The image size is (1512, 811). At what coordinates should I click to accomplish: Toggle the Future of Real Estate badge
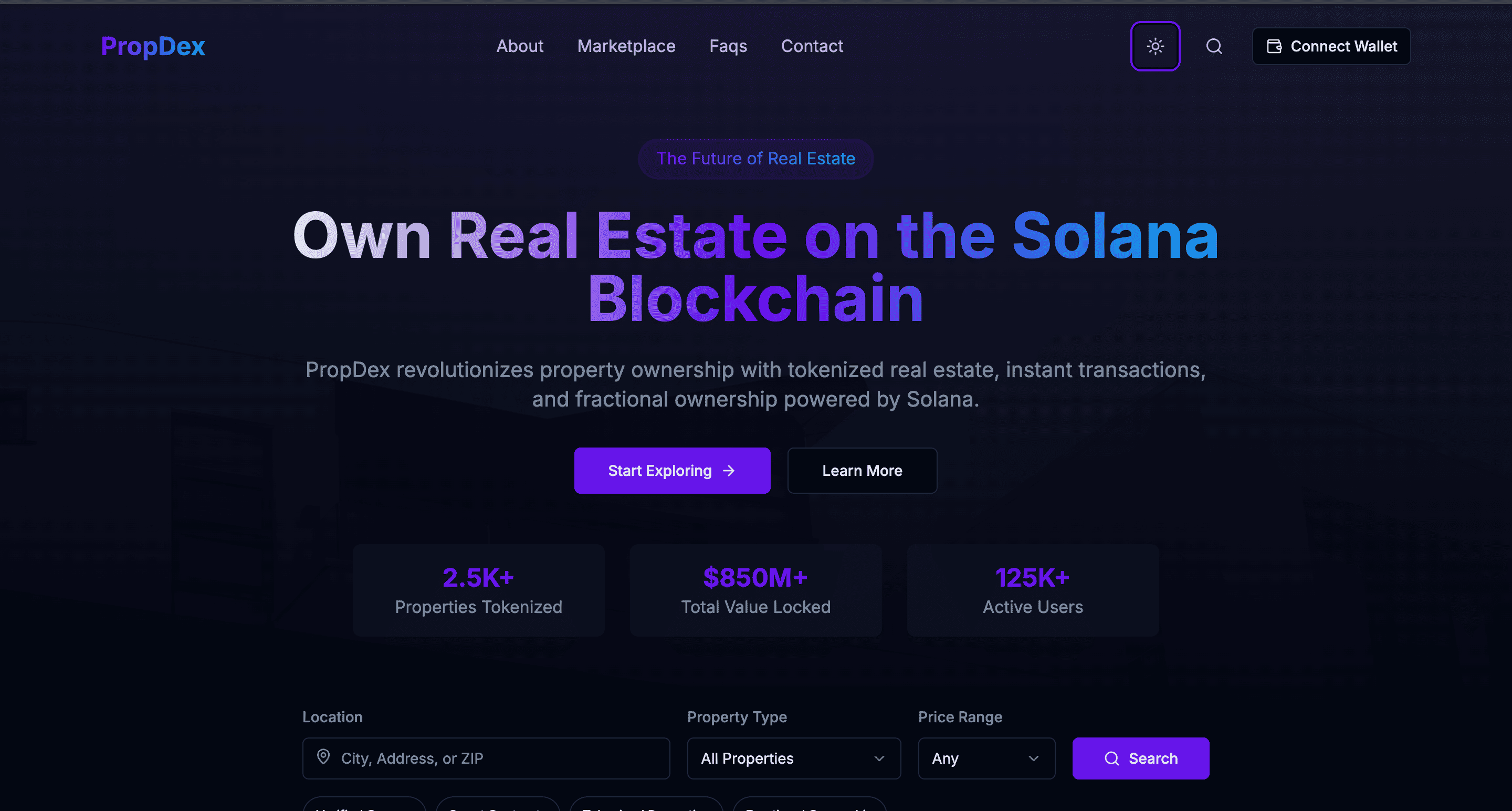point(755,159)
